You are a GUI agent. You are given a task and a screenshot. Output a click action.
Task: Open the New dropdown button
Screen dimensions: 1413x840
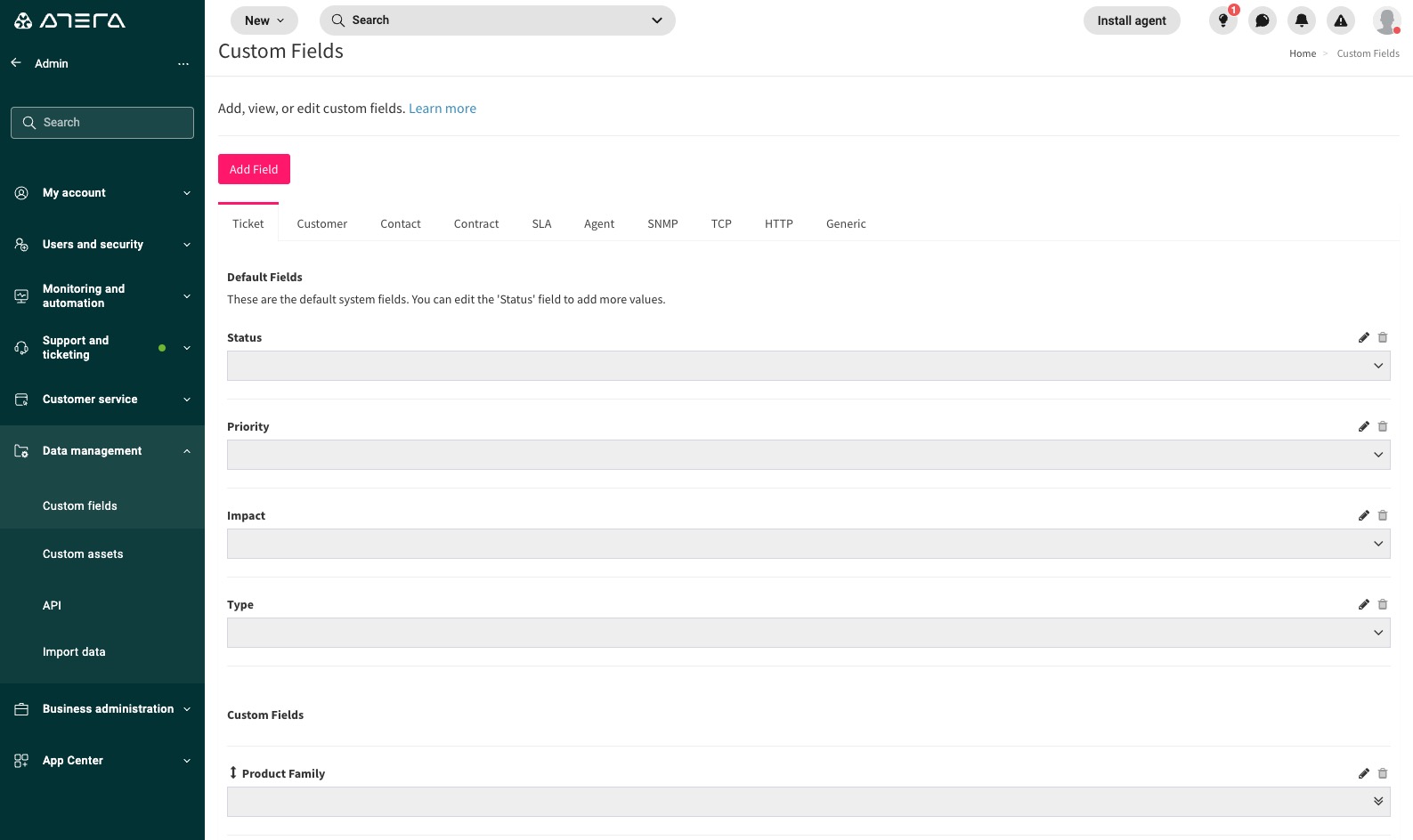[264, 20]
